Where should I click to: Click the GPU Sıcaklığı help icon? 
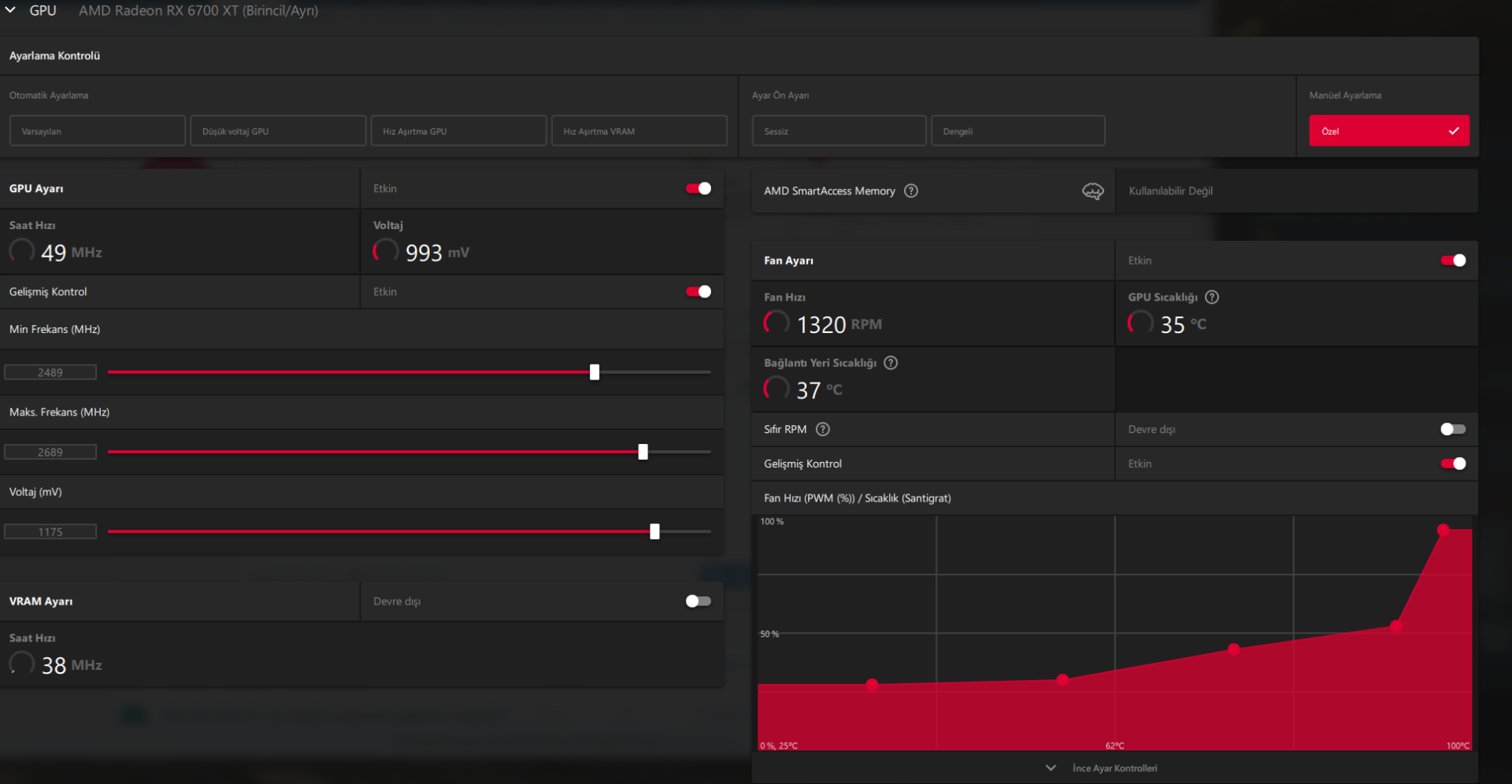click(x=1212, y=297)
